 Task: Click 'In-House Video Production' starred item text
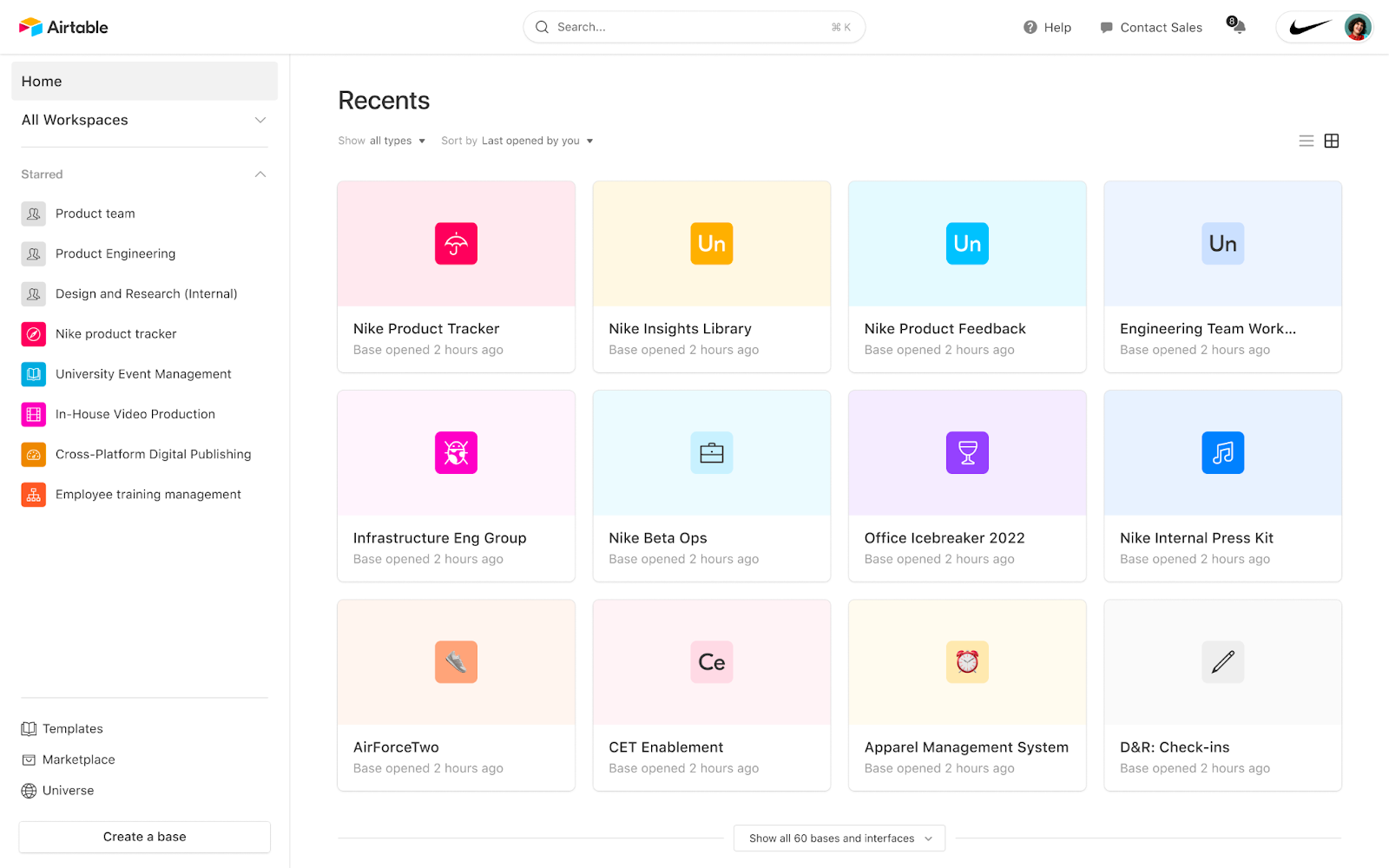(x=135, y=414)
